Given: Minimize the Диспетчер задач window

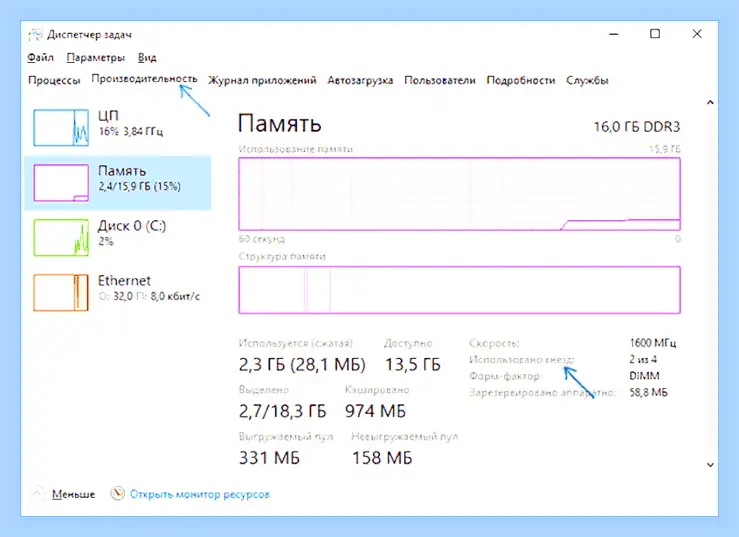Looking at the screenshot, I should [x=614, y=34].
